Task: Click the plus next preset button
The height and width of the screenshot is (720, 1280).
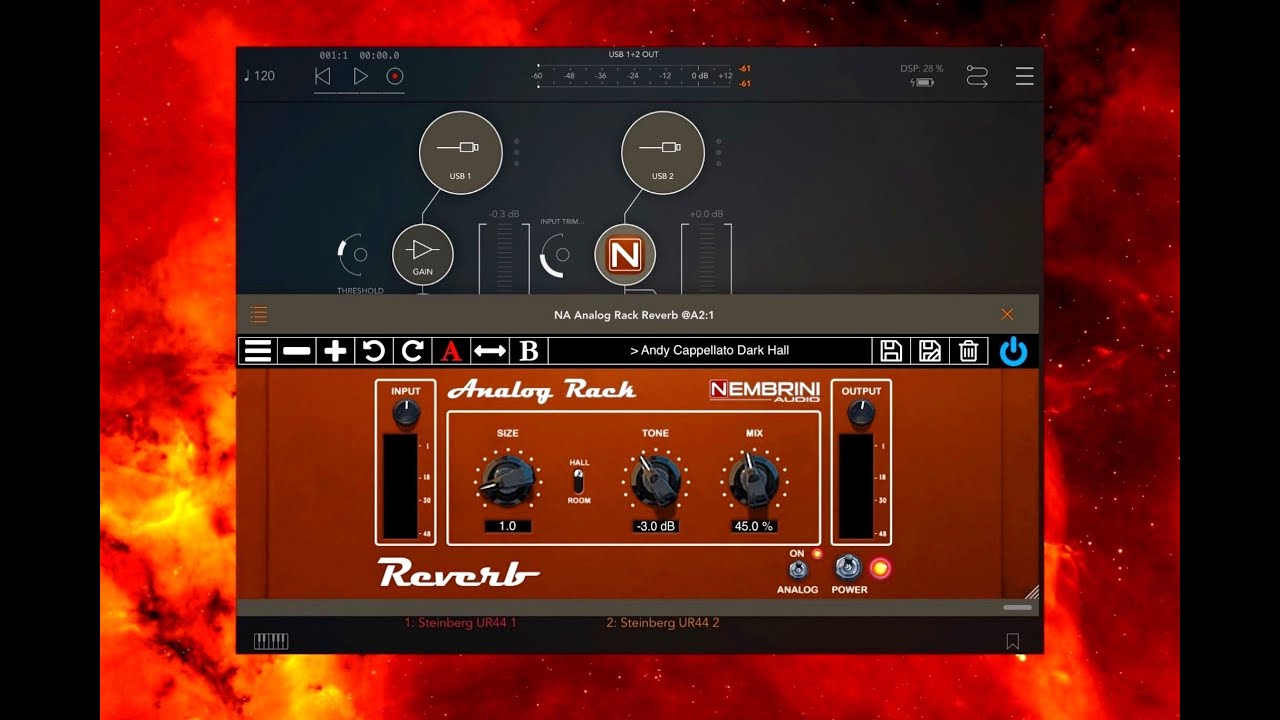Action: (x=335, y=351)
